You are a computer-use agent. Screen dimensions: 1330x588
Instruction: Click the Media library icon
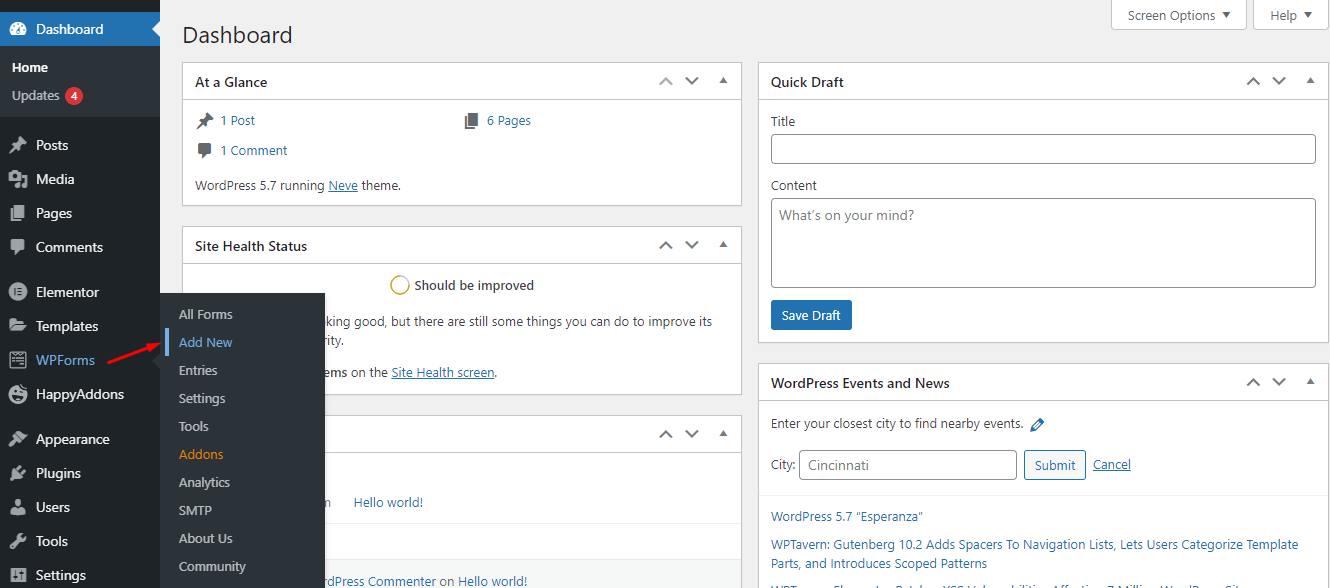point(18,179)
